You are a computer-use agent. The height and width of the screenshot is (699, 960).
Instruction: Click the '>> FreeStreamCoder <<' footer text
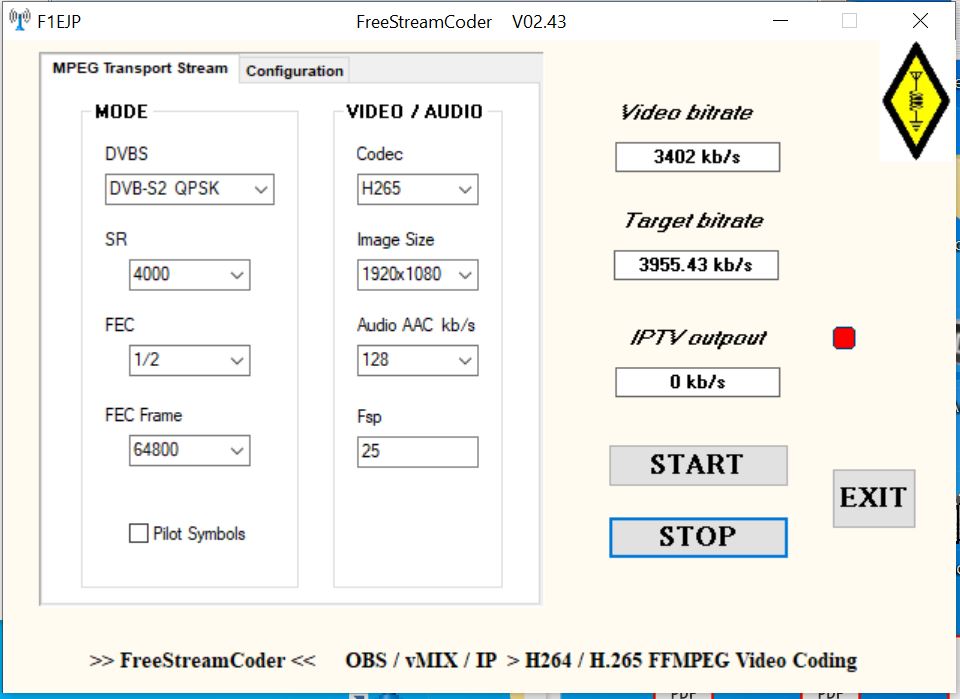point(202,660)
